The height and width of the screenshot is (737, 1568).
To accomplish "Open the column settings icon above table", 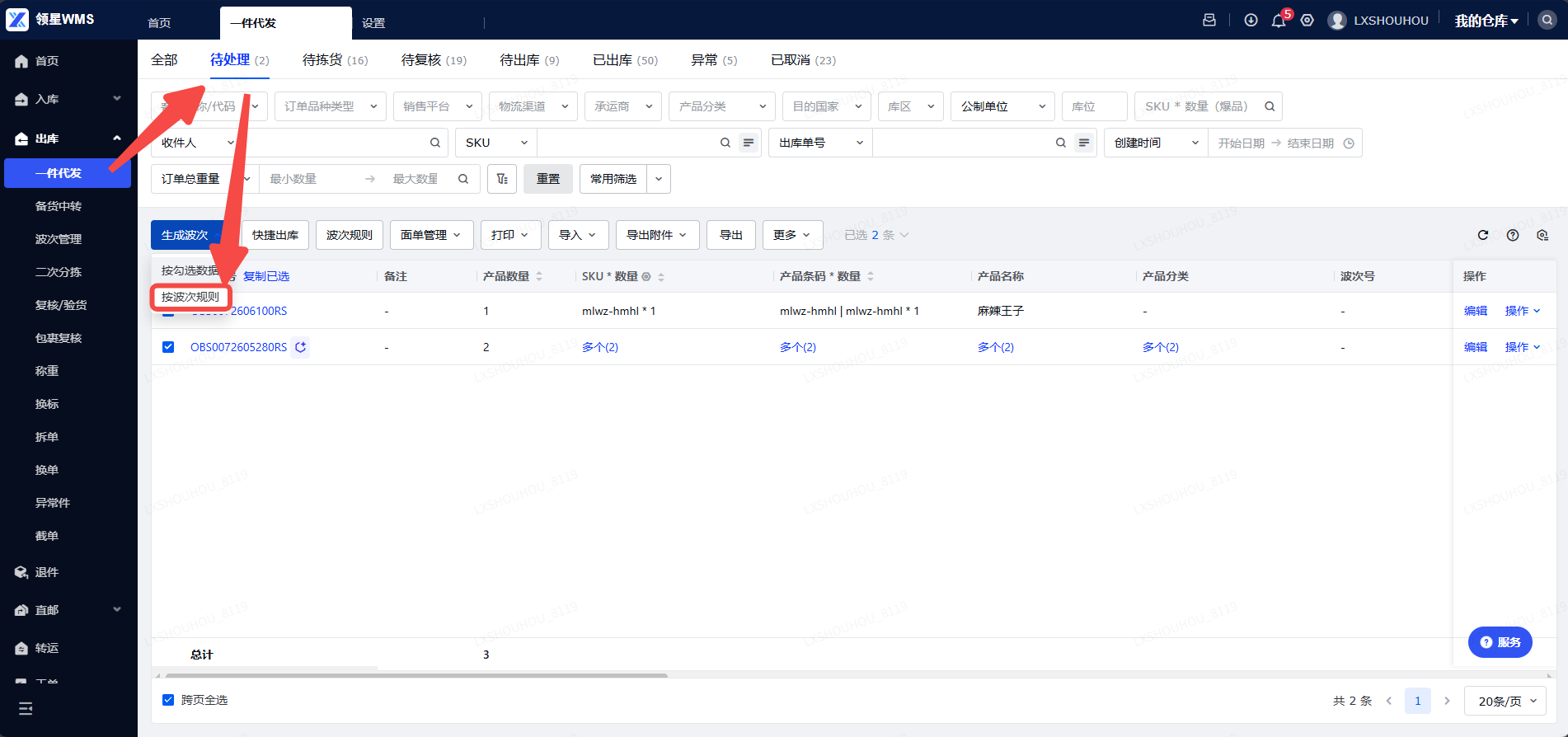I will (1542, 235).
